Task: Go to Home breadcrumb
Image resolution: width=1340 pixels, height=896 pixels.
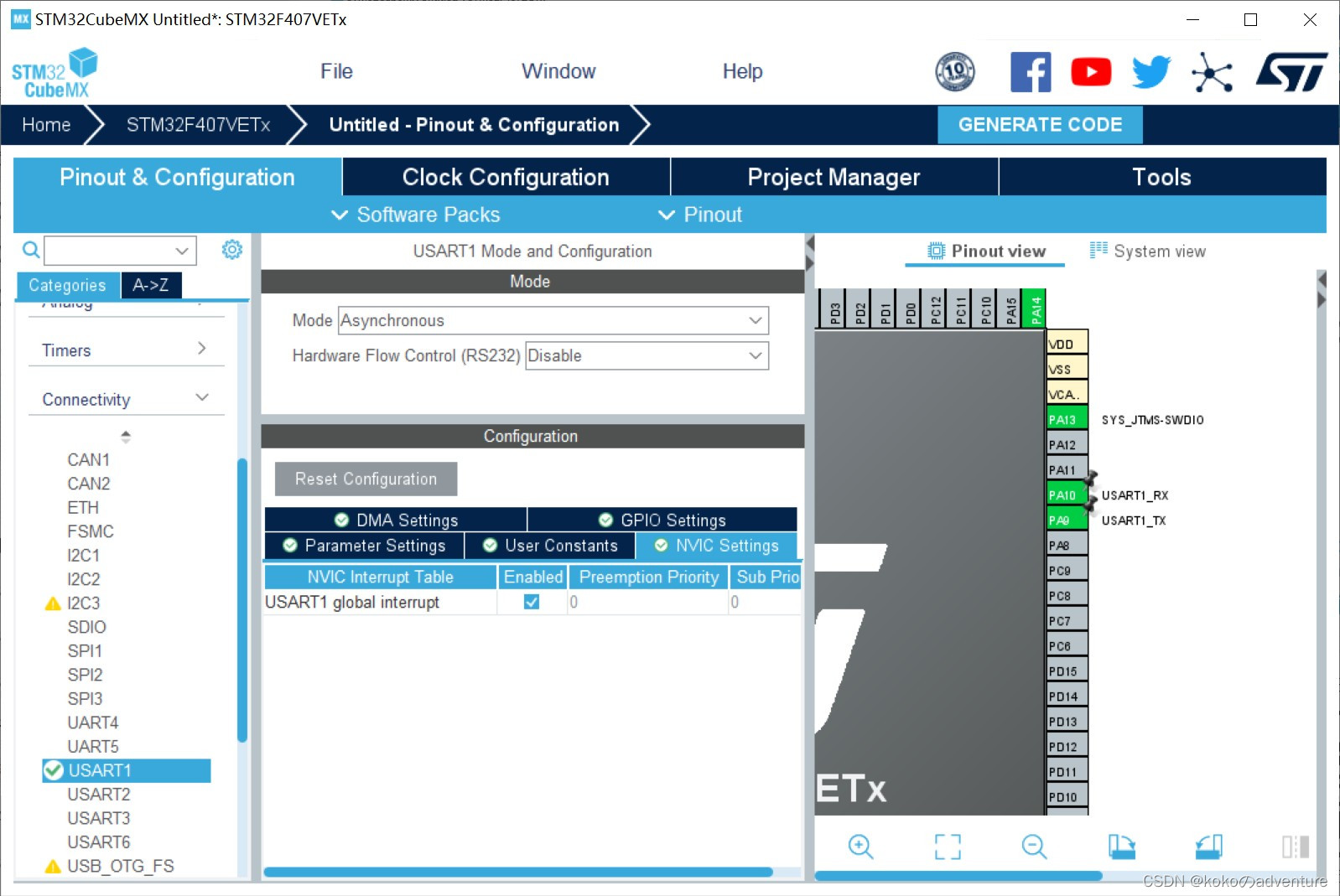Action: 46,125
